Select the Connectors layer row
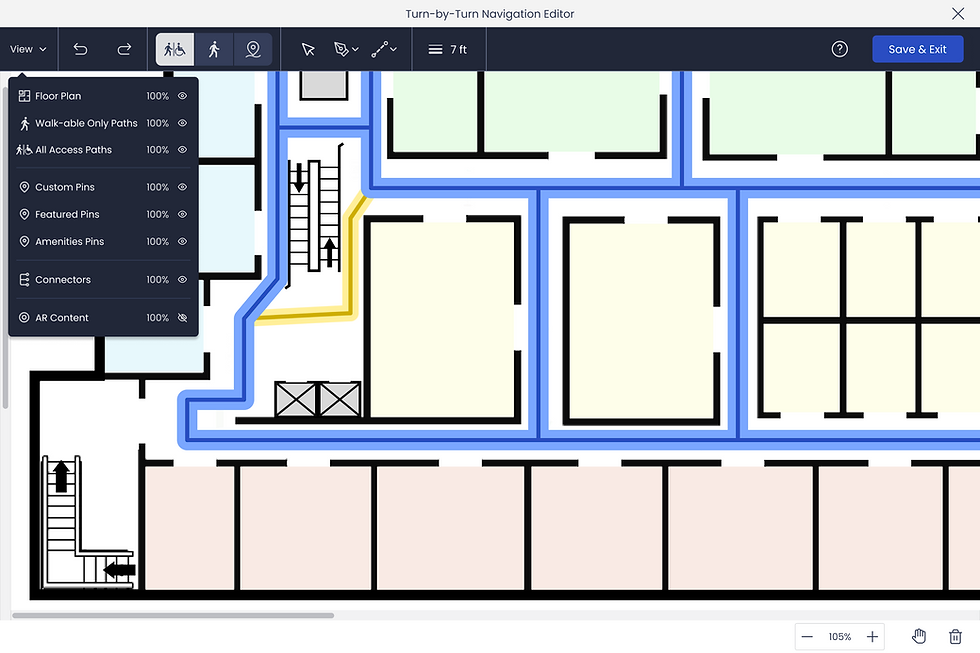Screen dimensions: 980x653 click(103, 279)
